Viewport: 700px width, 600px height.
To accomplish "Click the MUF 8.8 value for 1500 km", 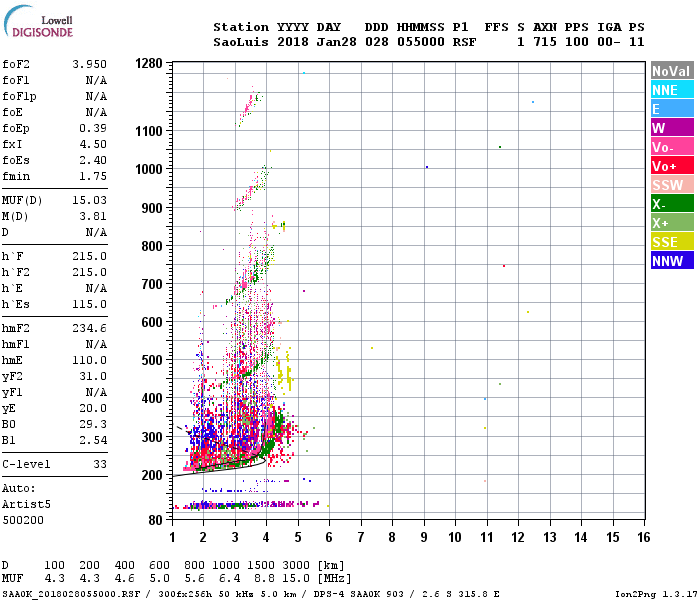I will [264, 579].
